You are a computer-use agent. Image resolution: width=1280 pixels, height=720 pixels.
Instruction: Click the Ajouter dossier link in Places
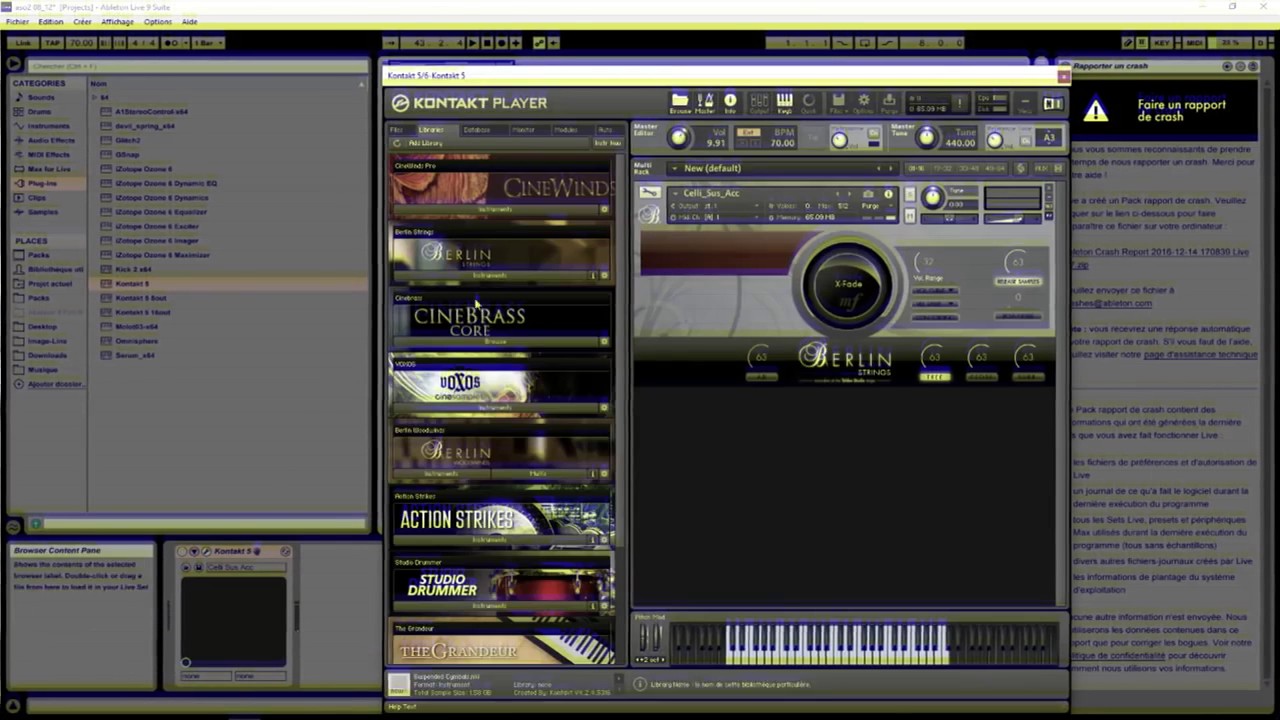[x=54, y=384]
